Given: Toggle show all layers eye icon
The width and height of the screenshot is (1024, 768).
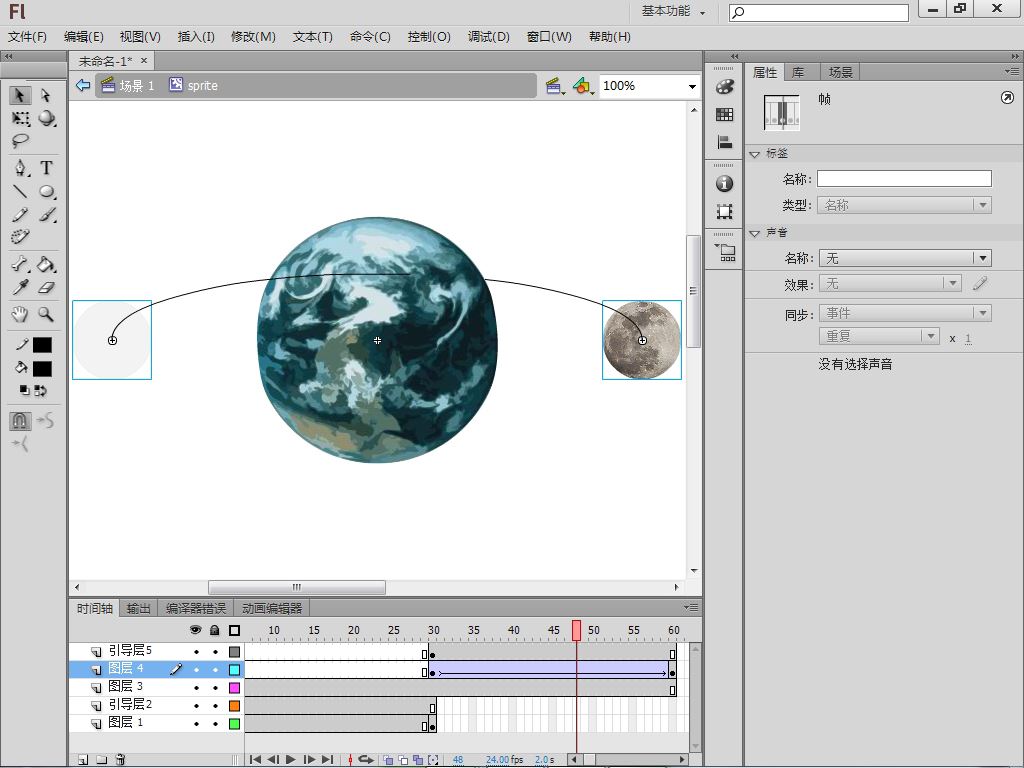Looking at the screenshot, I should [195, 630].
